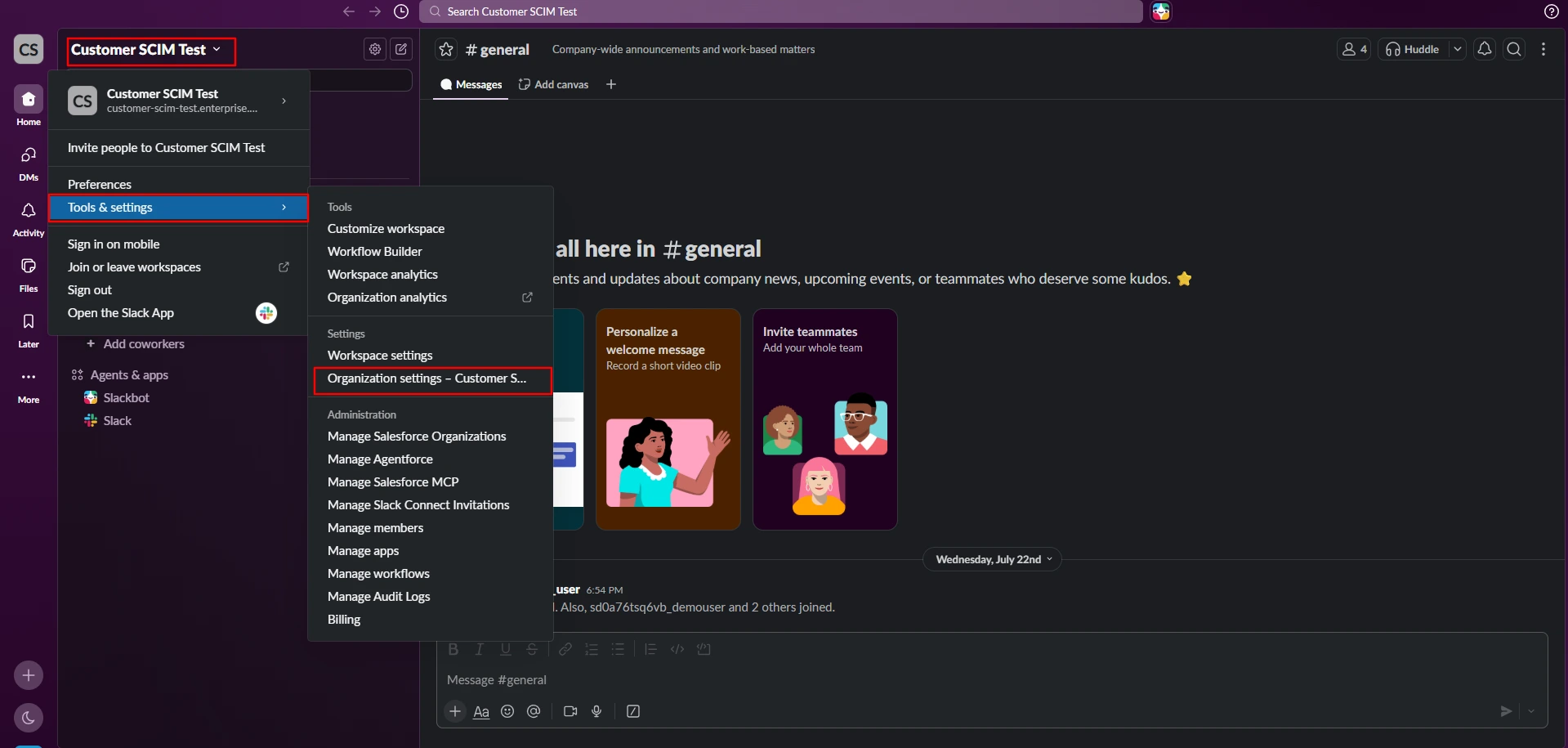This screenshot has height=748, width=1568.
Task: Switch to the Messages tab
Action: (471, 85)
